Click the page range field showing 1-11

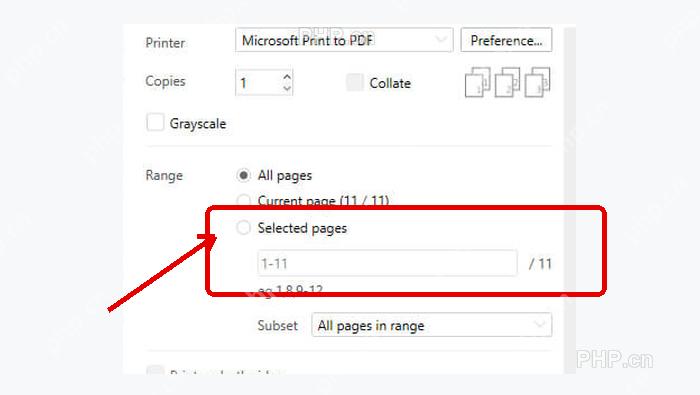pyautogui.click(x=388, y=263)
